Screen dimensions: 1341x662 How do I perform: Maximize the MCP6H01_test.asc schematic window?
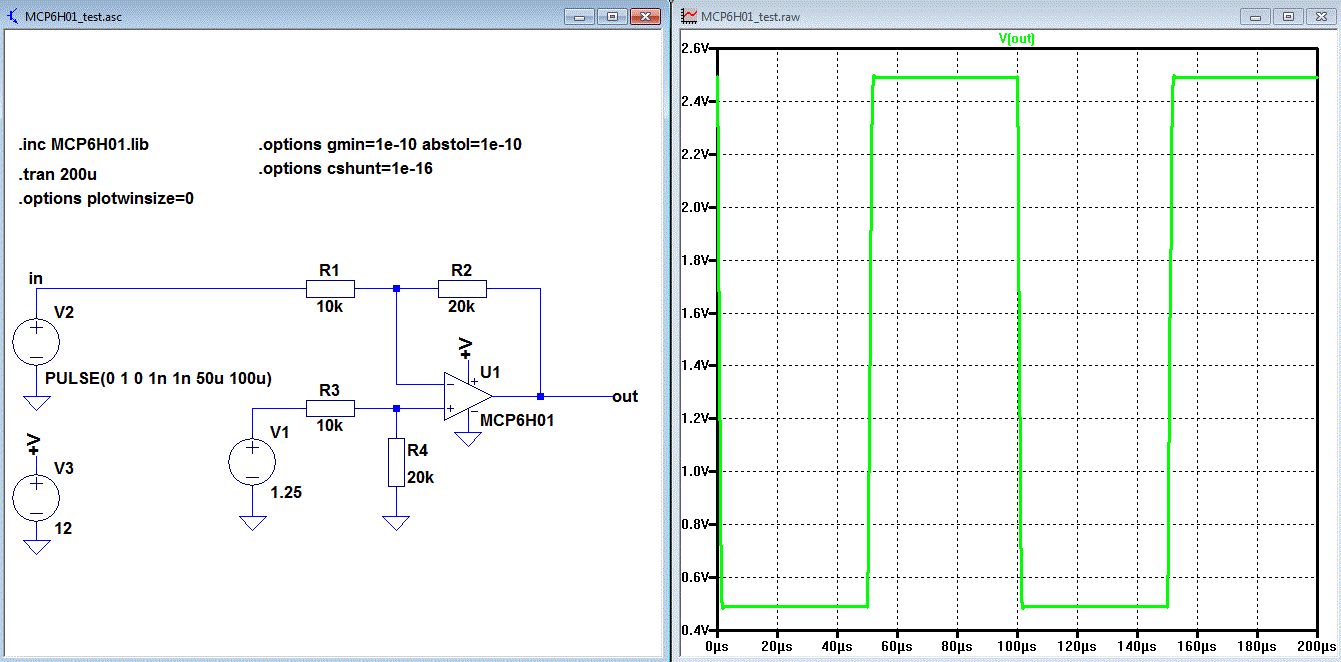pos(612,17)
